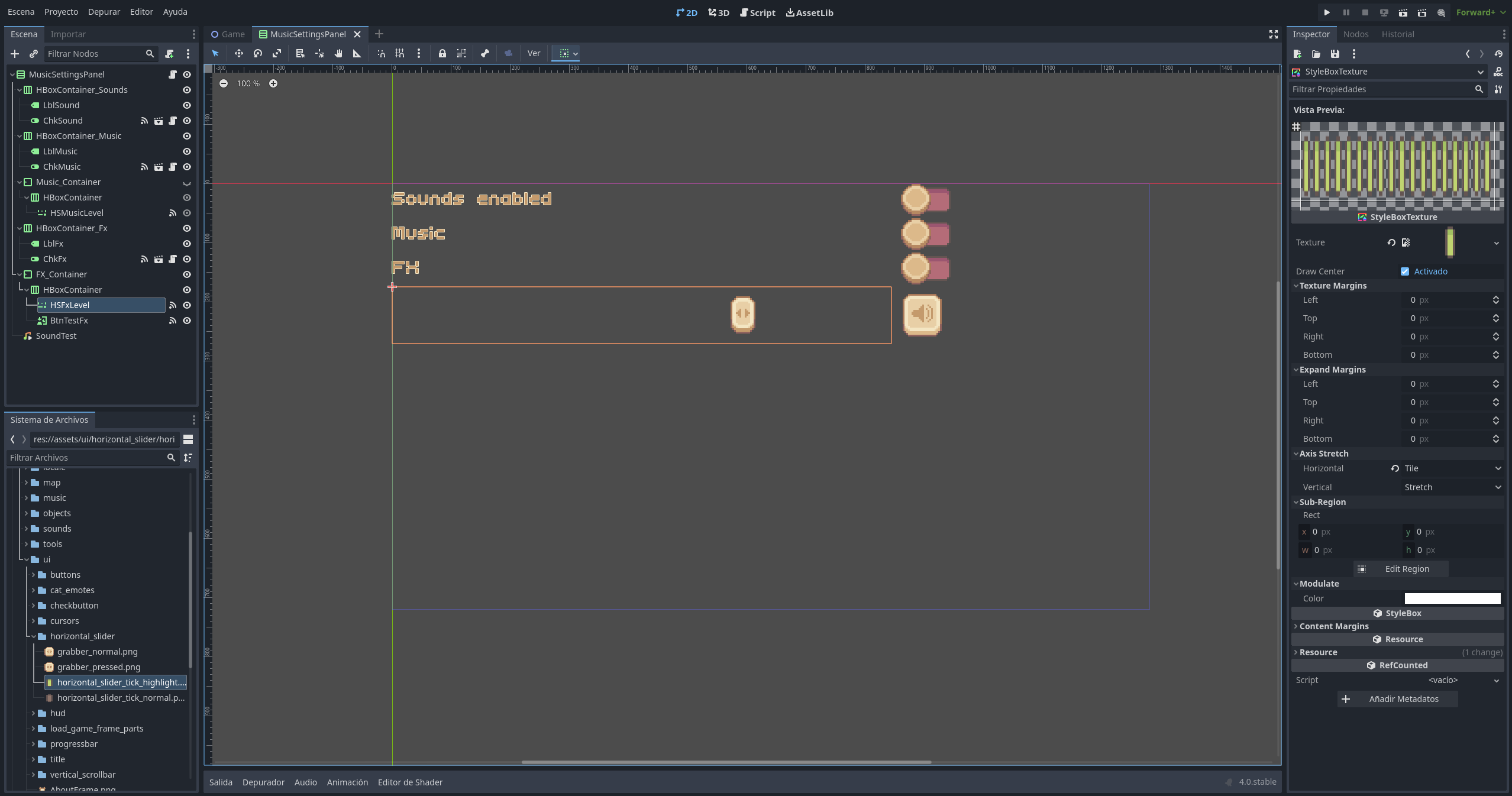This screenshot has width=1512, height=796.
Task: Open the 3D editor workspace
Action: coord(718,12)
